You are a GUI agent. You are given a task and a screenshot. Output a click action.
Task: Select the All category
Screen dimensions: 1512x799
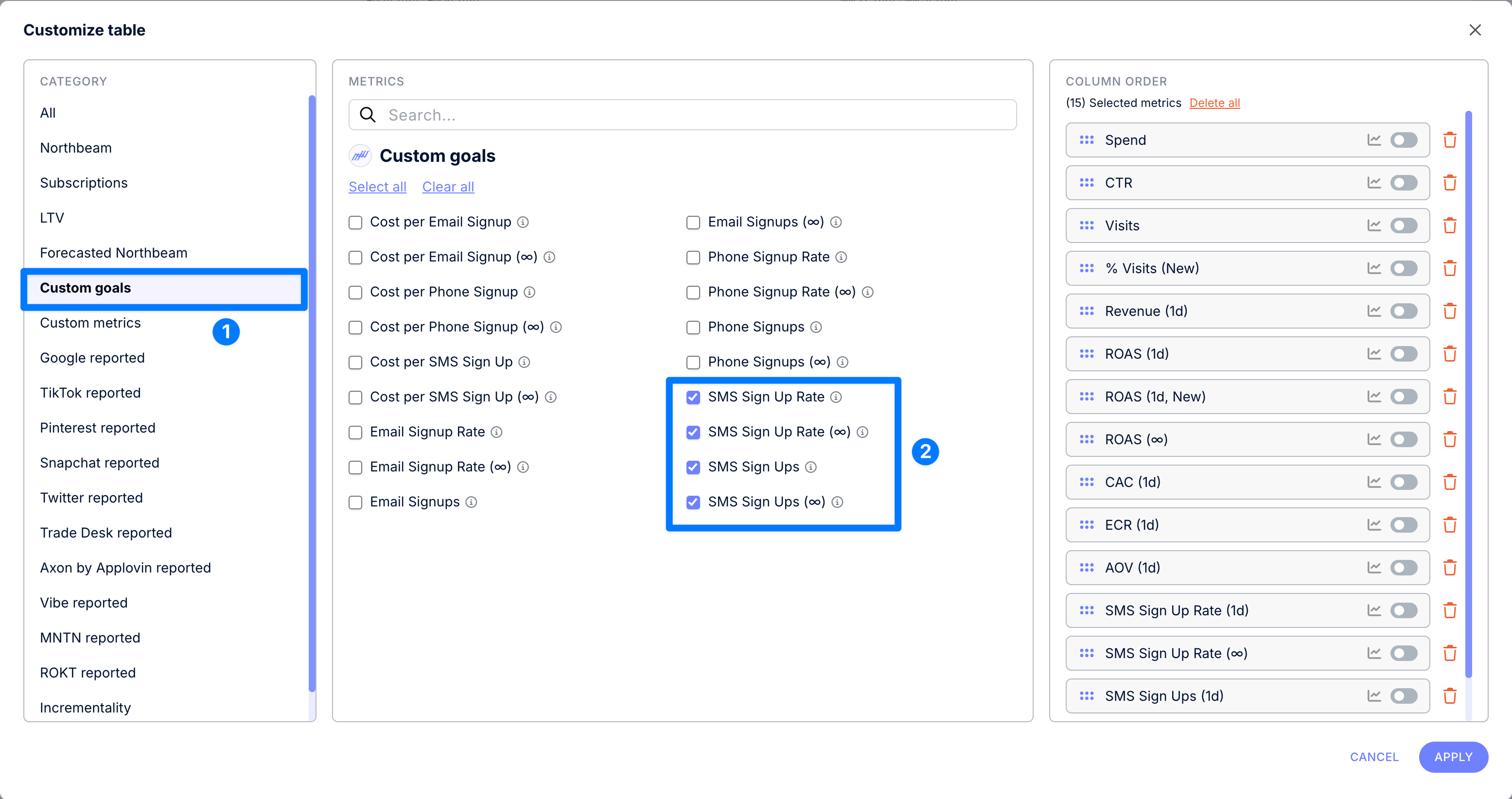pyautogui.click(x=48, y=113)
